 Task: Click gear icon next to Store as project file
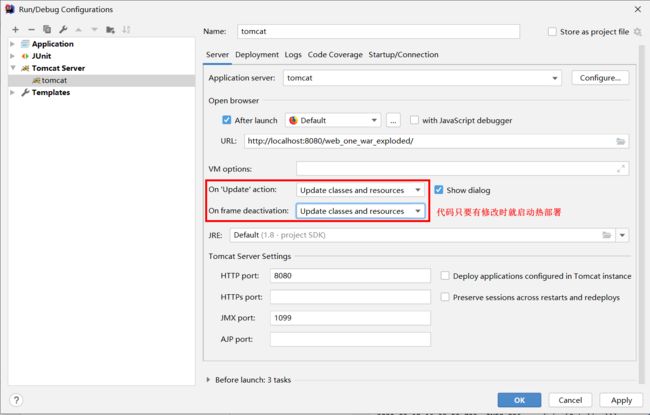click(x=638, y=32)
